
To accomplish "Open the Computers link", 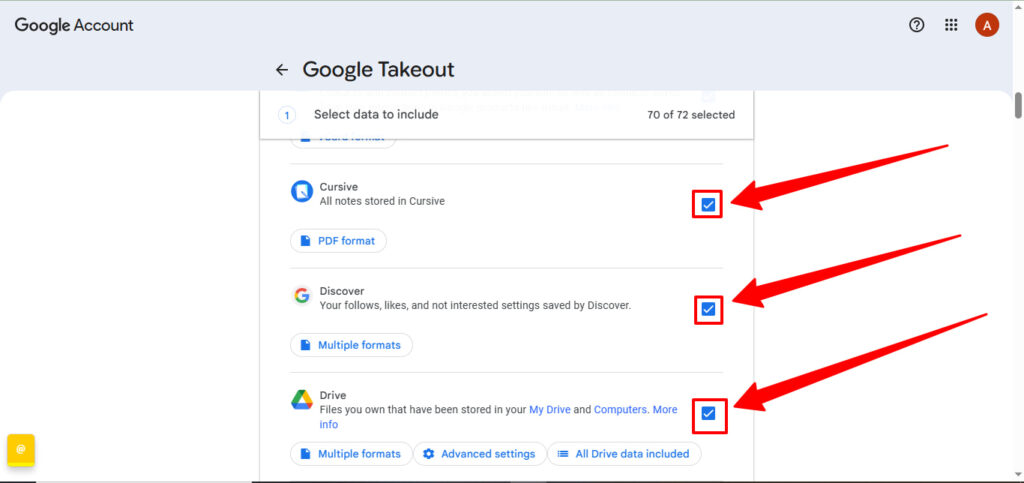I will tap(620, 410).
